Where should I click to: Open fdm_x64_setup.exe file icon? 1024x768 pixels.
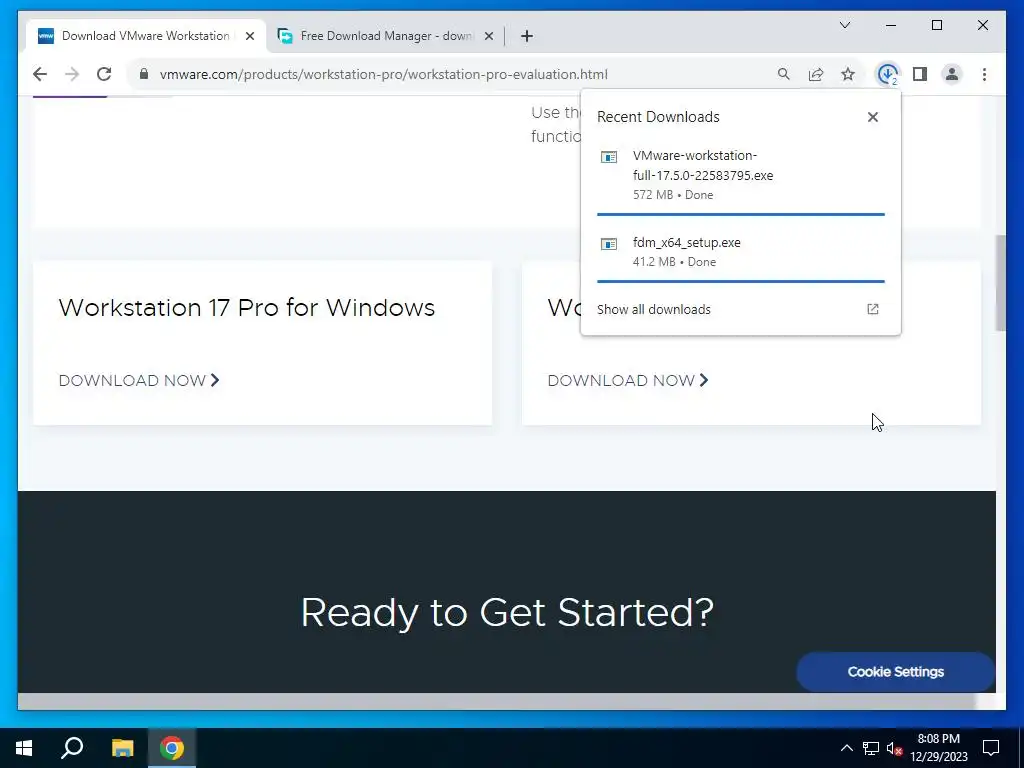point(609,244)
